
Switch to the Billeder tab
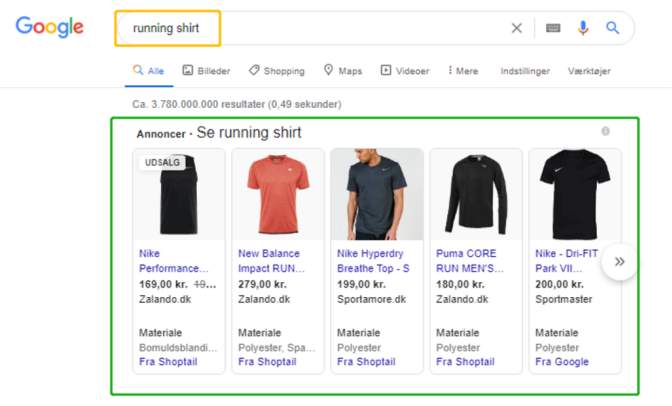206,71
